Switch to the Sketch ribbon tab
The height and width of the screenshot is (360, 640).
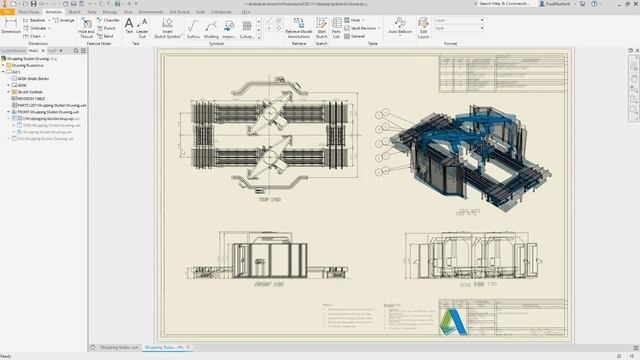tap(74, 12)
